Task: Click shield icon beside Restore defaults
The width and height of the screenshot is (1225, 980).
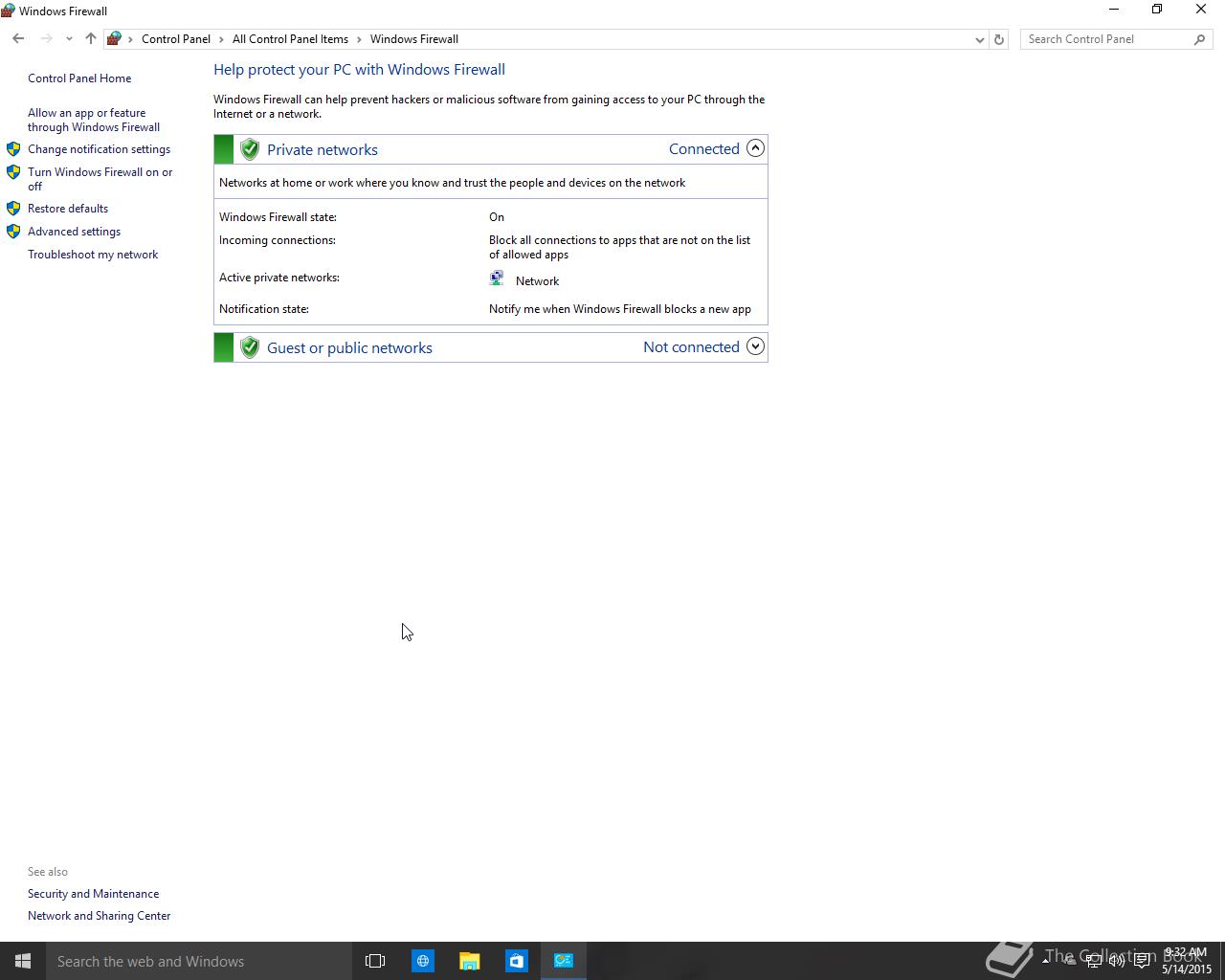Action: click(13, 208)
